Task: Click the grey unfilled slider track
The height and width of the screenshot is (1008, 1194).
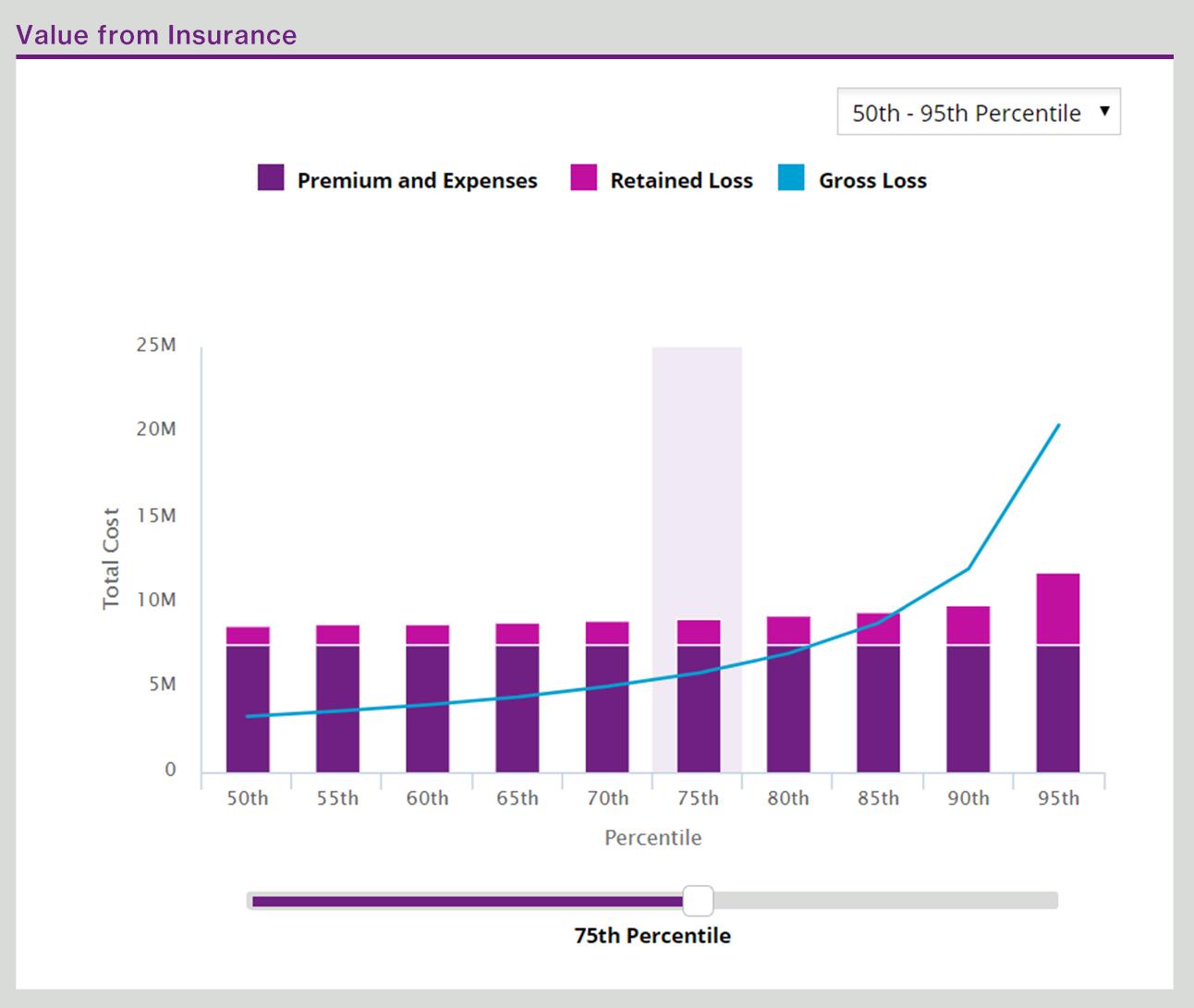Action: tap(885, 900)
